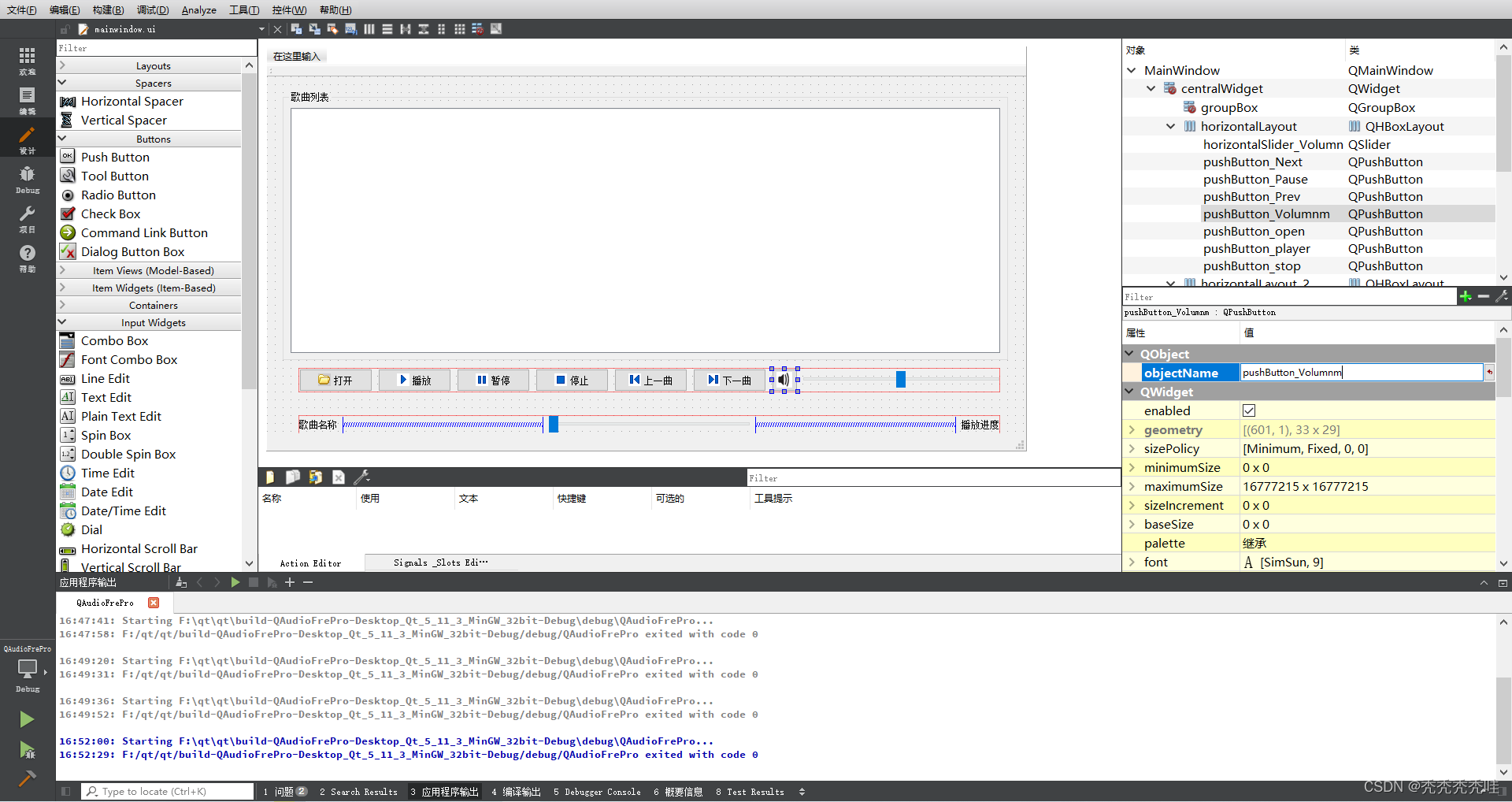
Task: Click the 暂停 button on the form
Action: tap(493, 380)
